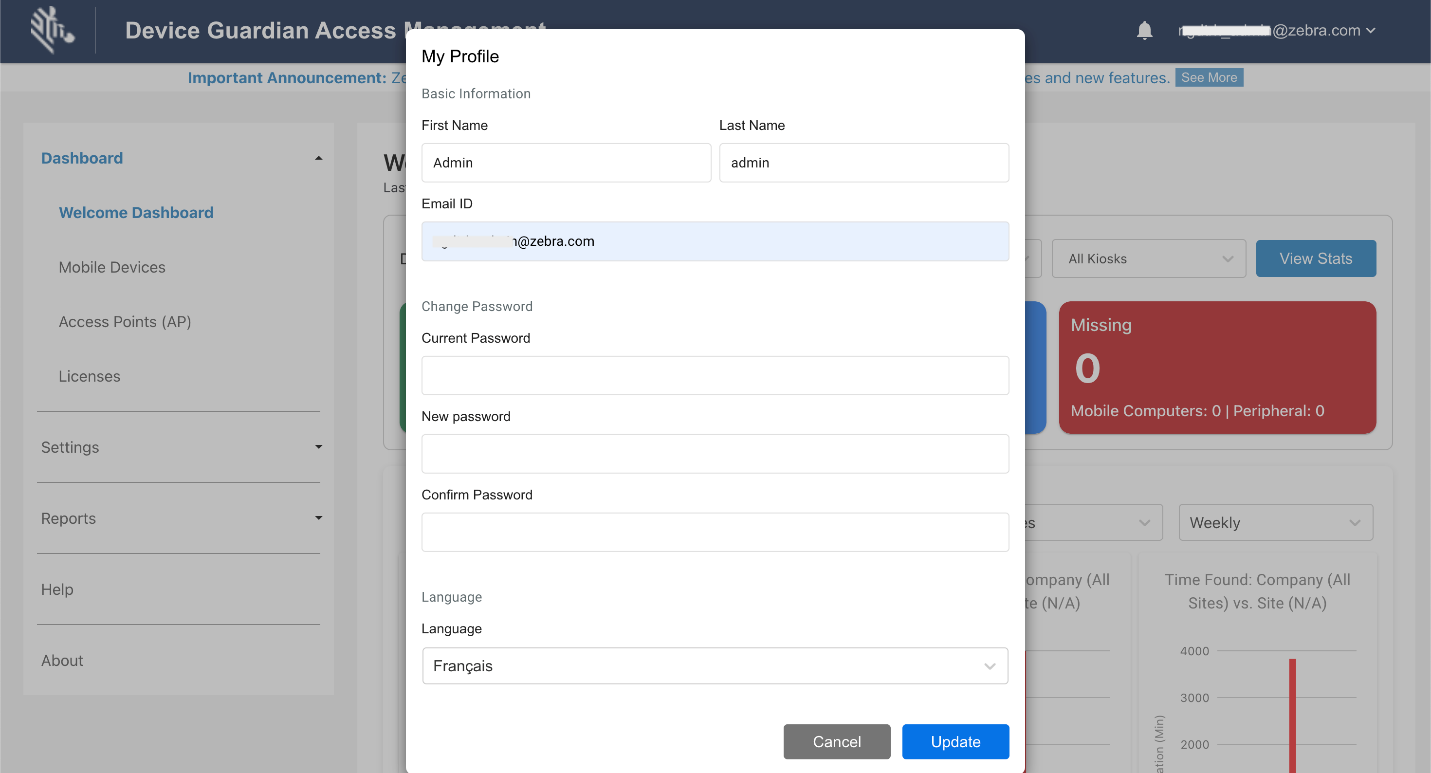The width and height of the screenshot is (1431, 773).
Task: Click the Zebra logo in header
Action: (52, 30)
